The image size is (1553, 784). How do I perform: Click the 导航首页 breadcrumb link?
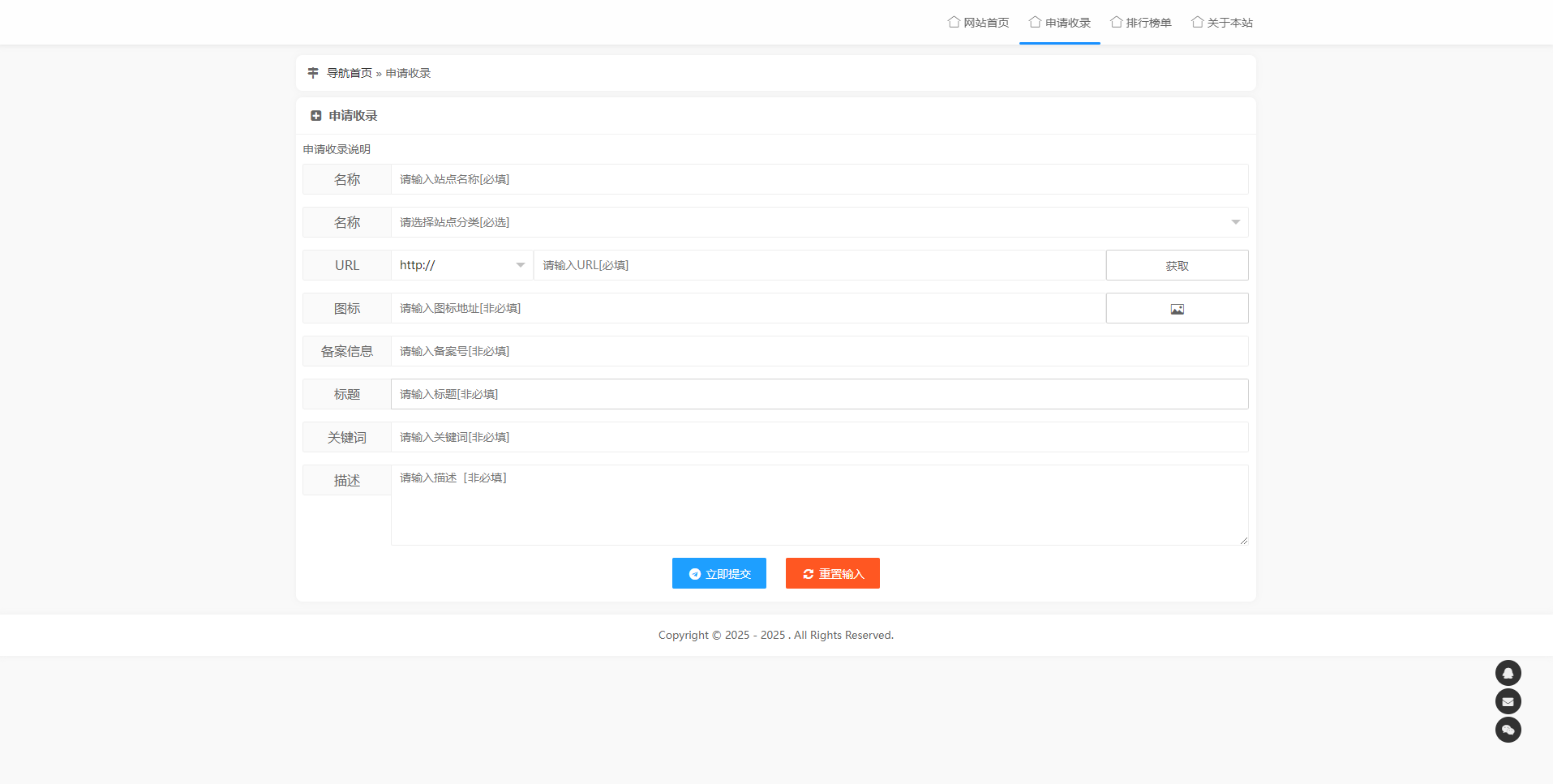pyautogui.click(x=349, y=73)
